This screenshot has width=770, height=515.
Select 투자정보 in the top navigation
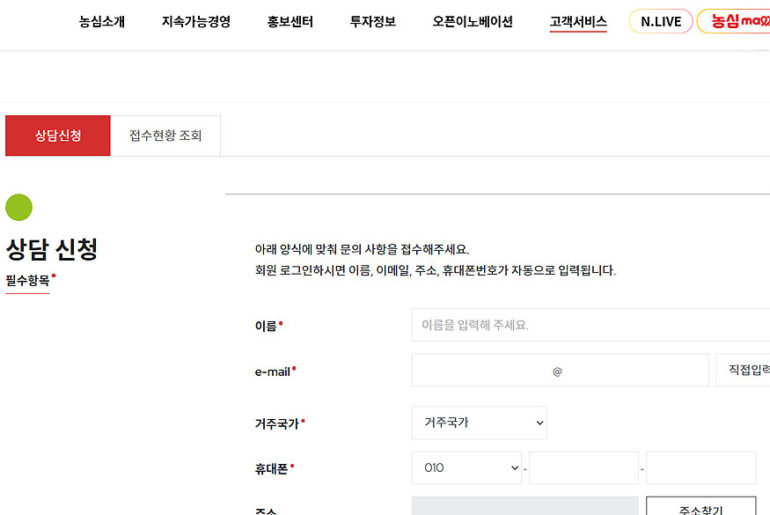(372, 22)
